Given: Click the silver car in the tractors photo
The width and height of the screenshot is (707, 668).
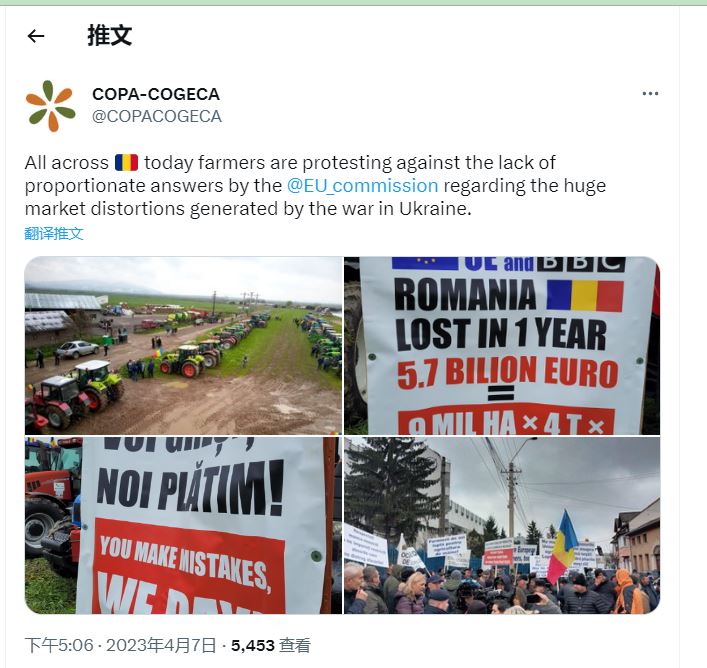Looking at the screenshot, I should click(77, 349).
